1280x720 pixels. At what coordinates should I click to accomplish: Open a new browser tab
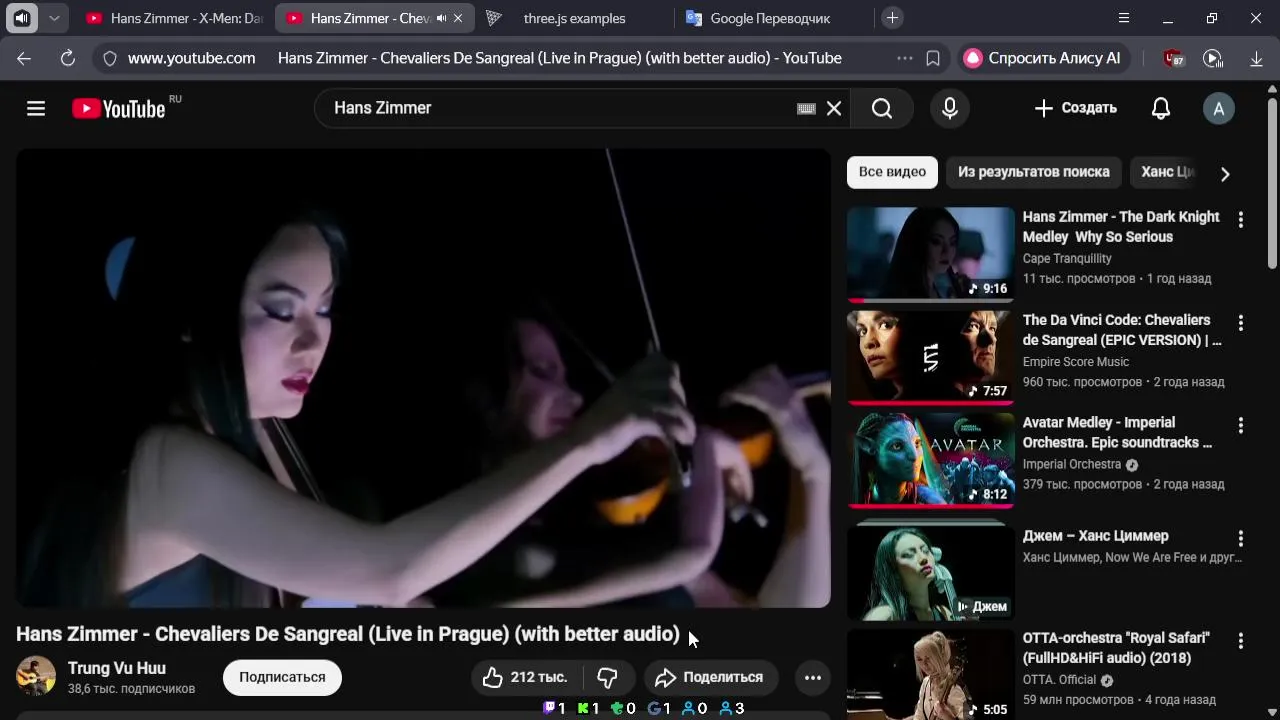(x=892, y=18)
